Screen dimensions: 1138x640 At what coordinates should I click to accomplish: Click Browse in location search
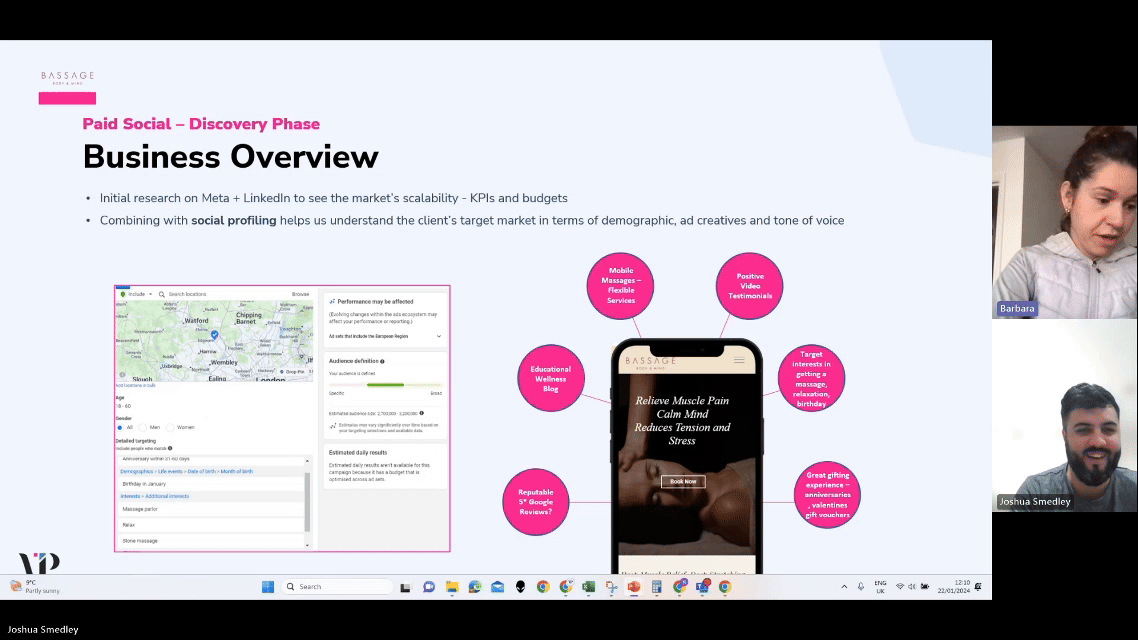coord(300,294)
